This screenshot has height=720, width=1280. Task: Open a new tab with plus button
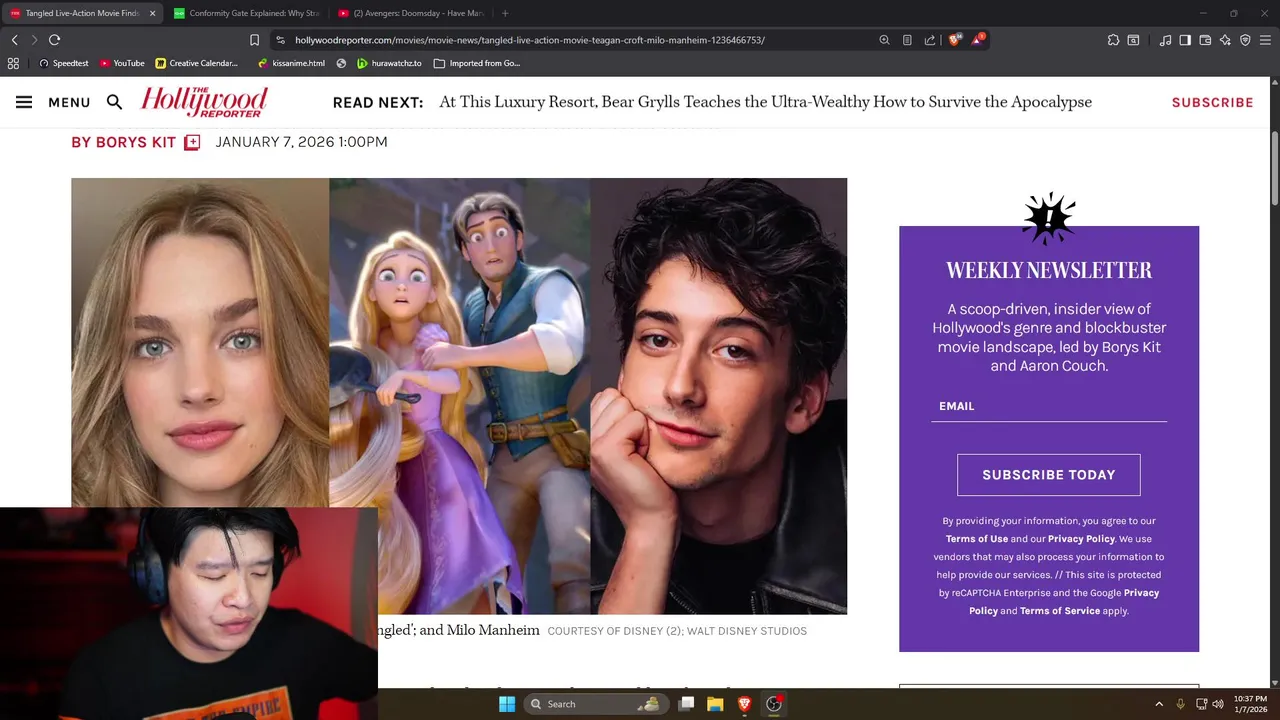click(505, 13)
